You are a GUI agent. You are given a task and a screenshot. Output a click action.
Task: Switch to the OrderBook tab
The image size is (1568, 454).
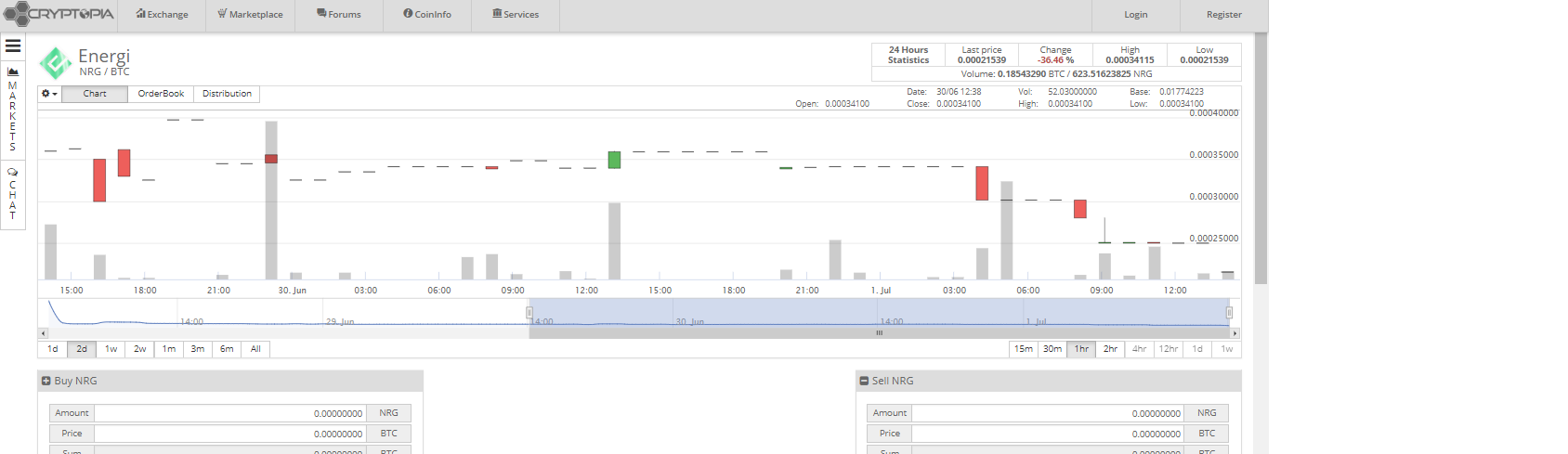pos(161,94)
